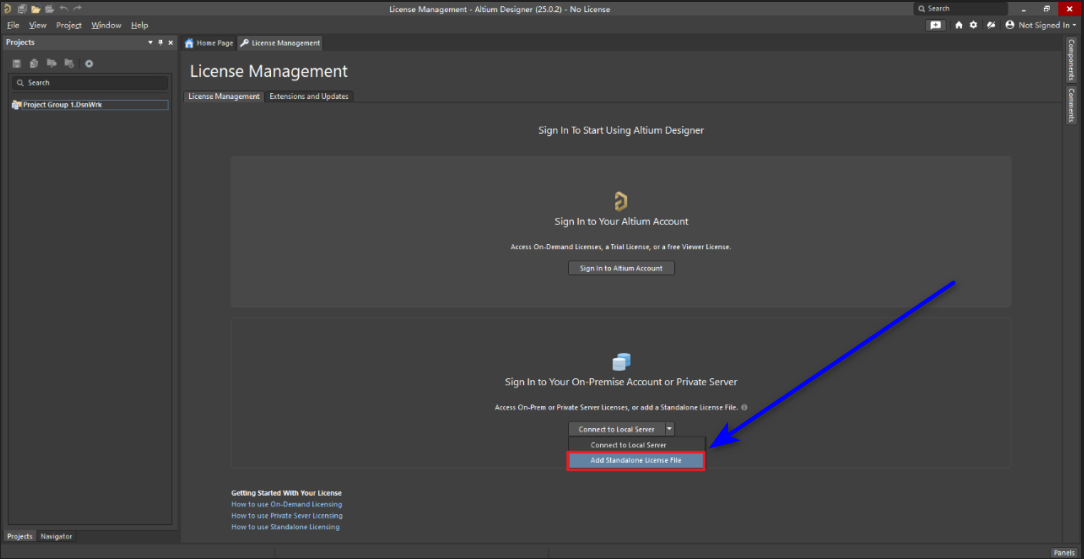Click the Save icon in Projects panel toolbar
This screenshot has height=559, width=1084.
tap(17, 64)
